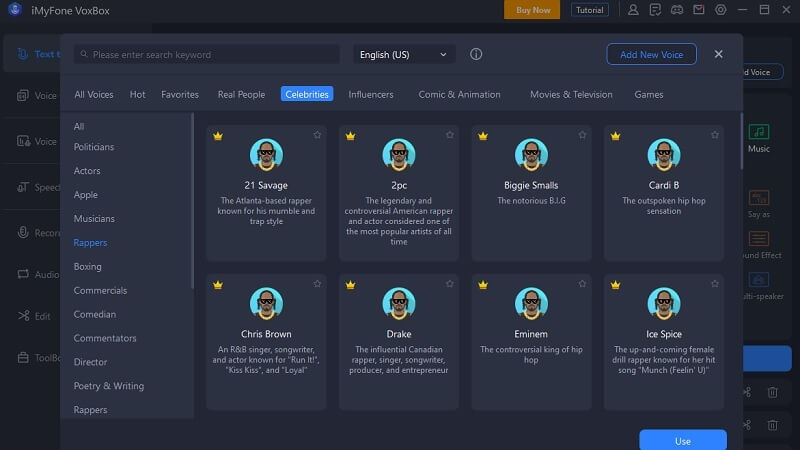Open the Discord community icon
This screenshot has height=450, width=800.
tap(677, 10)
